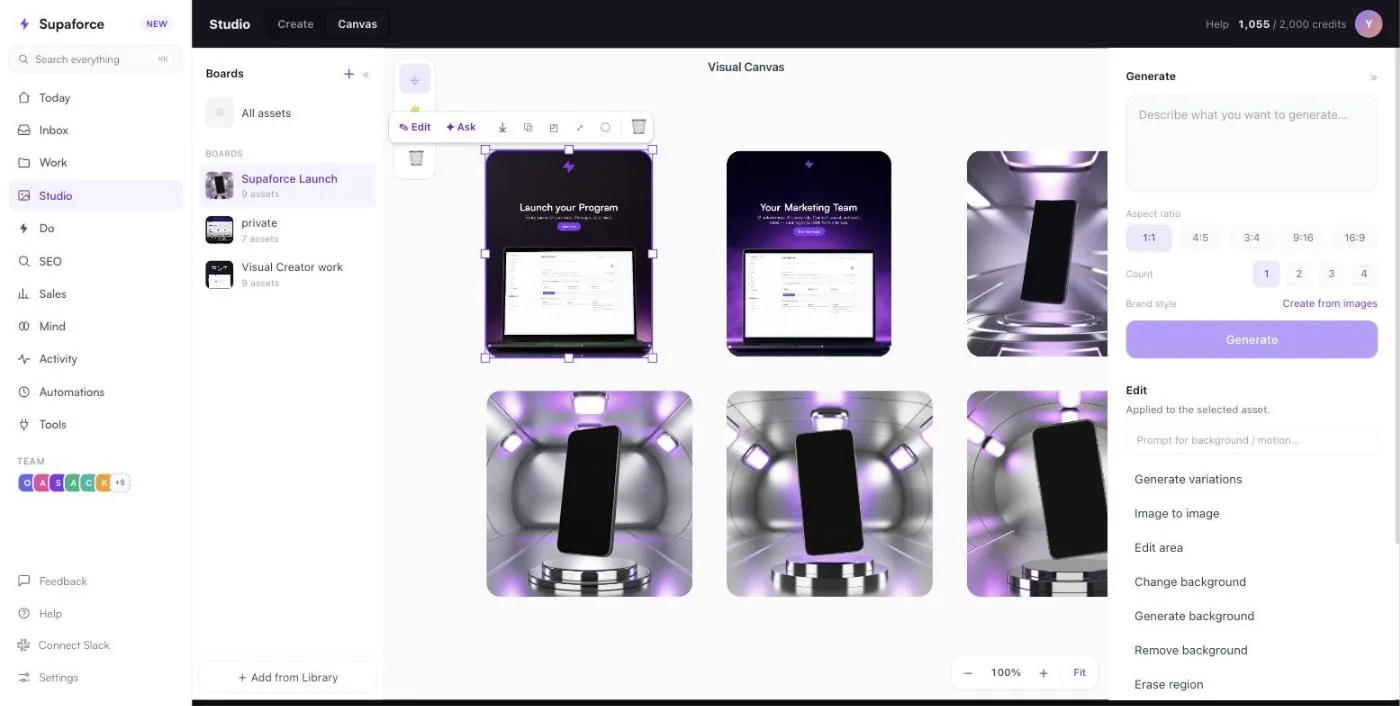Click Add from Library button
This screenshot has width=1400, height=706.
click(x=288, y=677)
